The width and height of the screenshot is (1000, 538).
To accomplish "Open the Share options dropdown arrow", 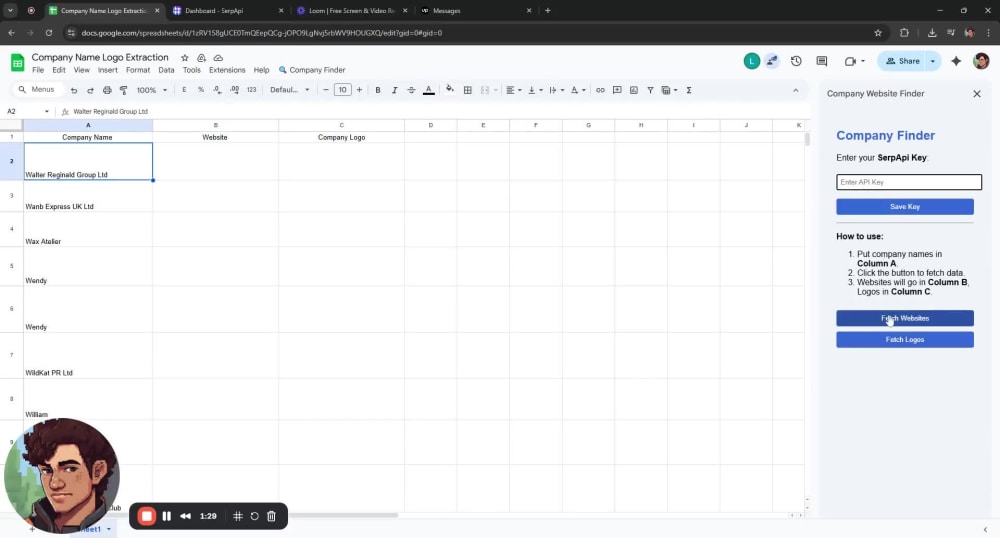I will (x=933, y=61).
